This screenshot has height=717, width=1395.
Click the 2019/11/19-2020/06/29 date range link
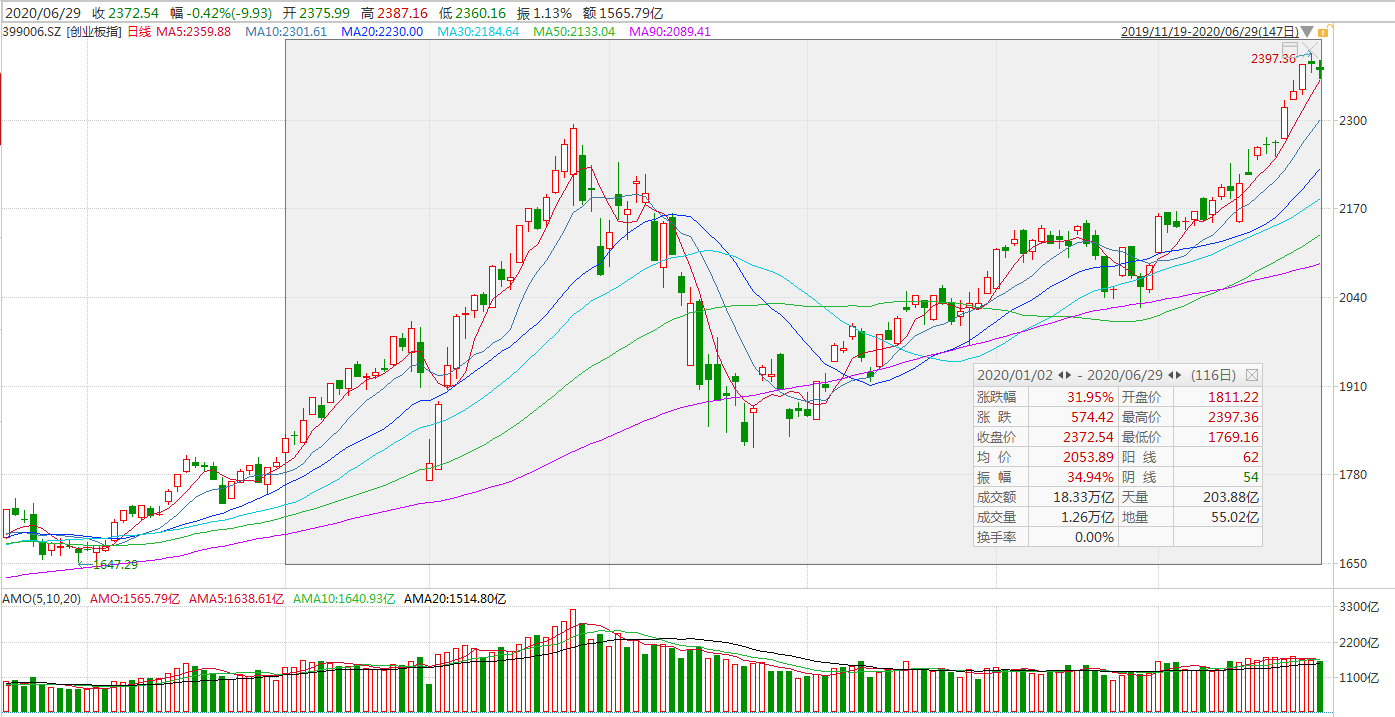pyautogui.click(x=1208, y=32)
